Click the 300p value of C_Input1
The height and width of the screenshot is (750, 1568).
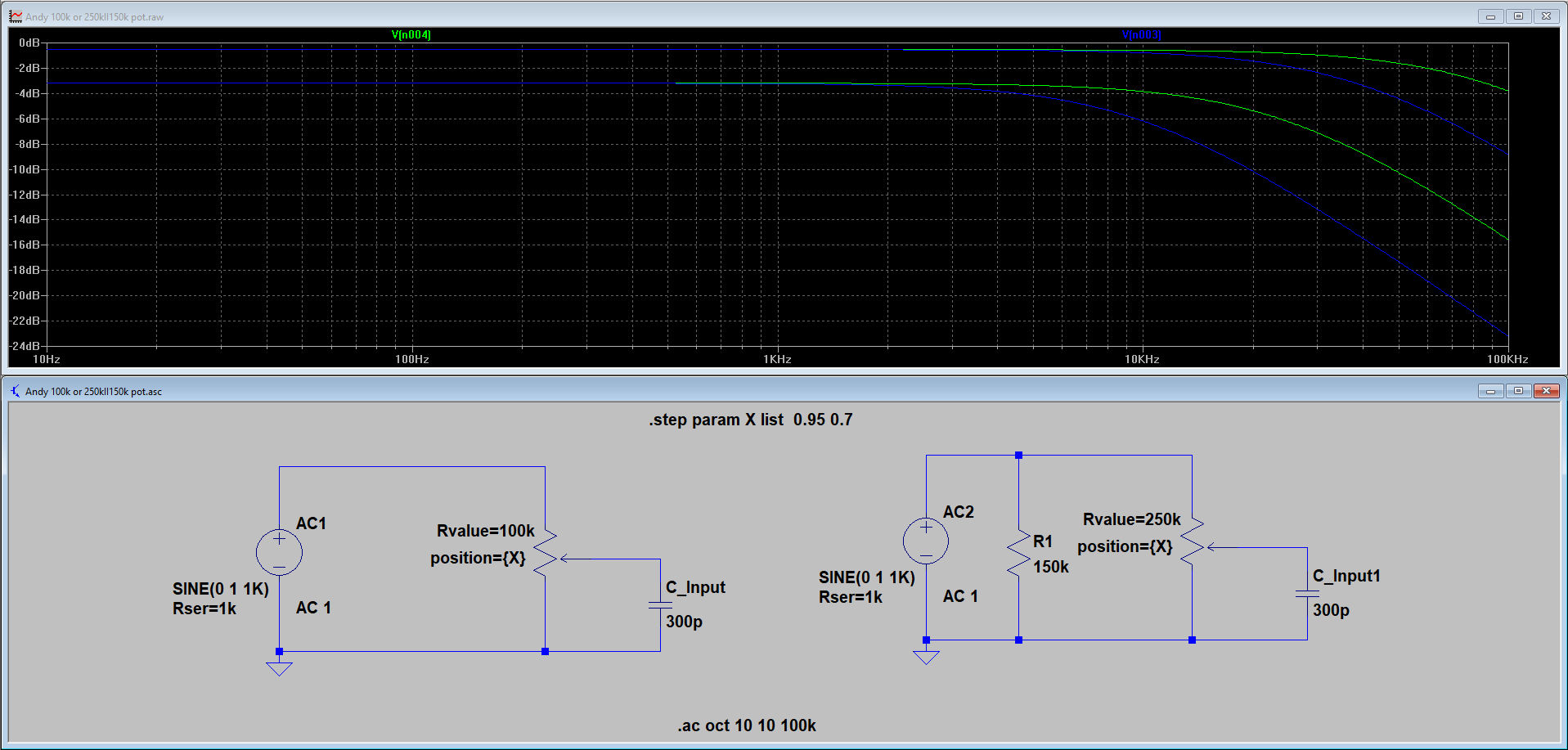1331,610
